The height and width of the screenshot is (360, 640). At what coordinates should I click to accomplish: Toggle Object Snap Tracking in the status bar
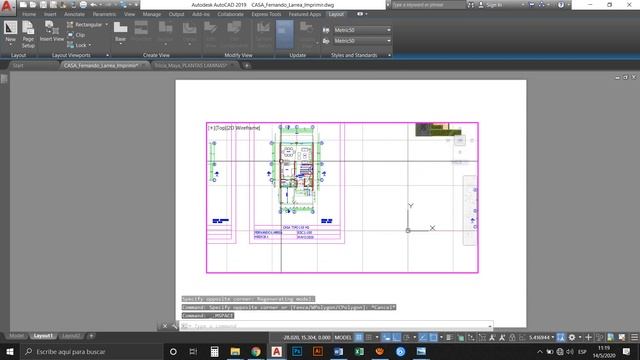tap(423, 337)
